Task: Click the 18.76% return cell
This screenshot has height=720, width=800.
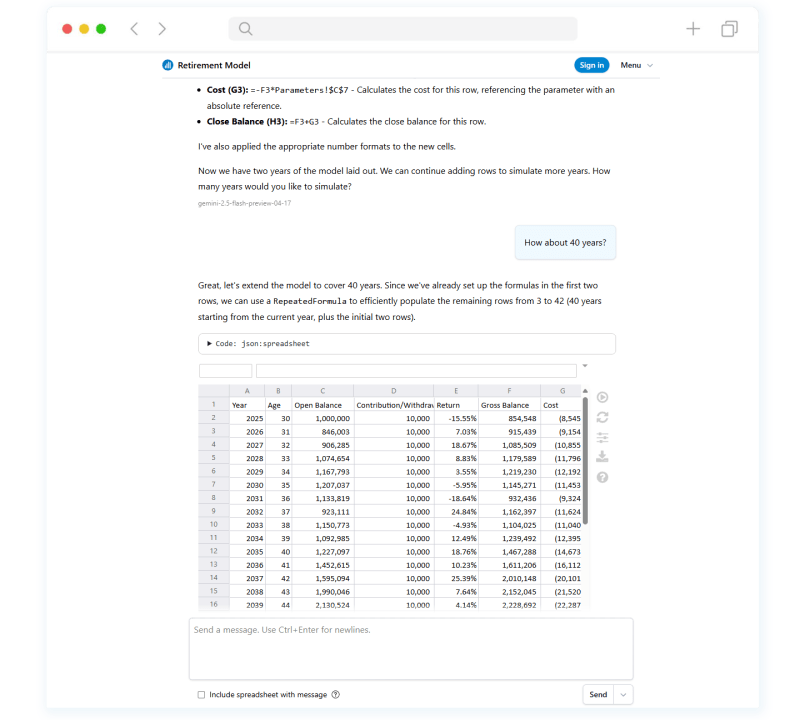Action: coord(456,552)
